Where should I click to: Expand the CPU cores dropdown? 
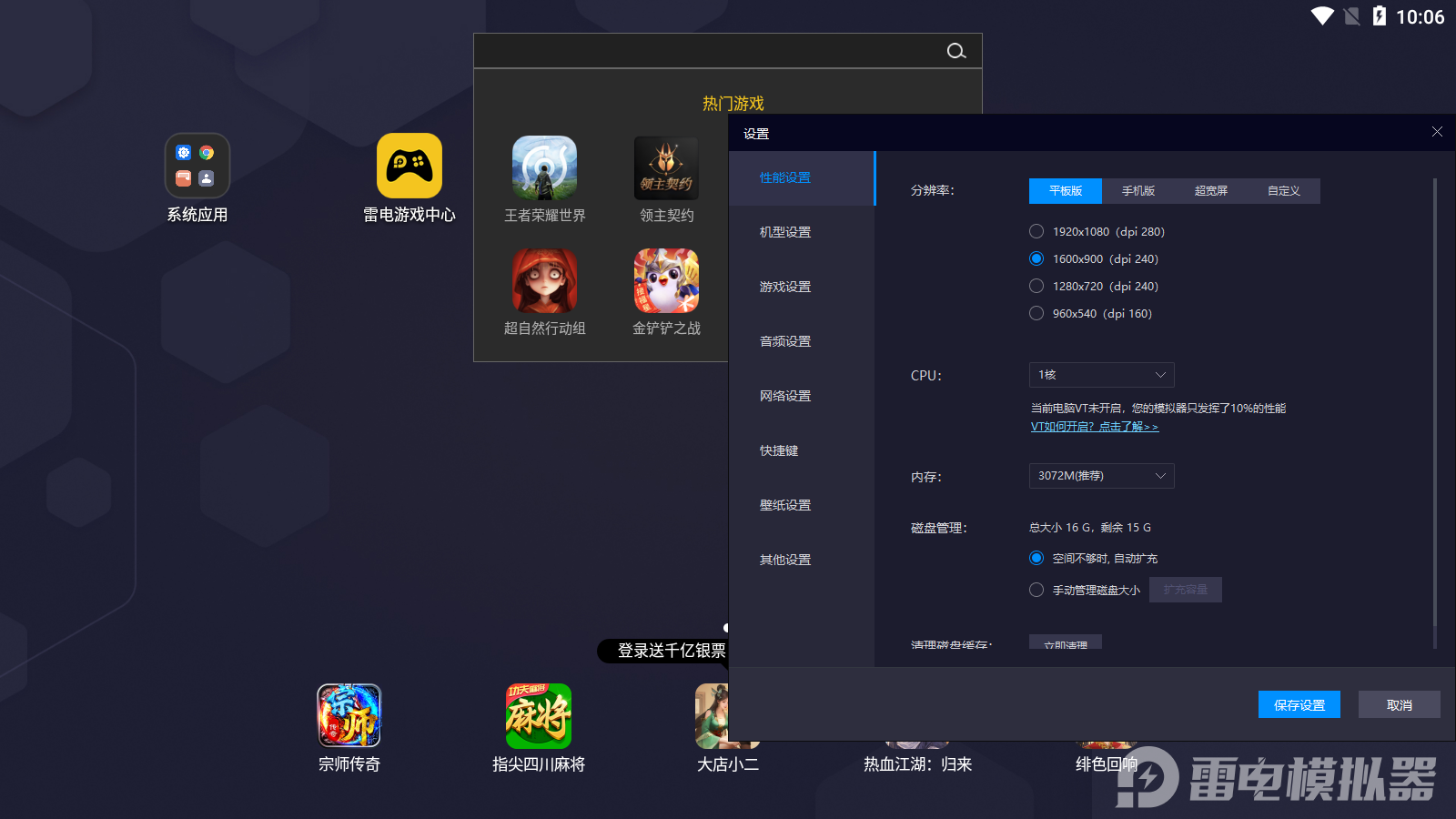point(1102,375)
